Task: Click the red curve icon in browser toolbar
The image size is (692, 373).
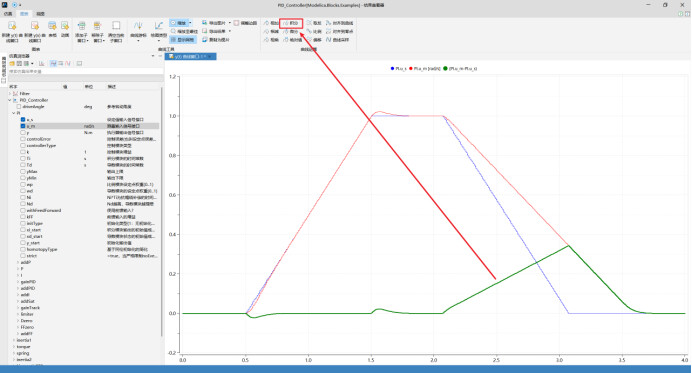Action: pyautogui.click(x=68, y=64)
